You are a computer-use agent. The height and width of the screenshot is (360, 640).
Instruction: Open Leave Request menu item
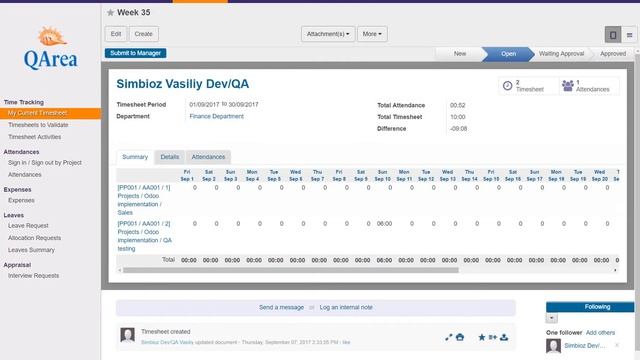tap(28, 226)
